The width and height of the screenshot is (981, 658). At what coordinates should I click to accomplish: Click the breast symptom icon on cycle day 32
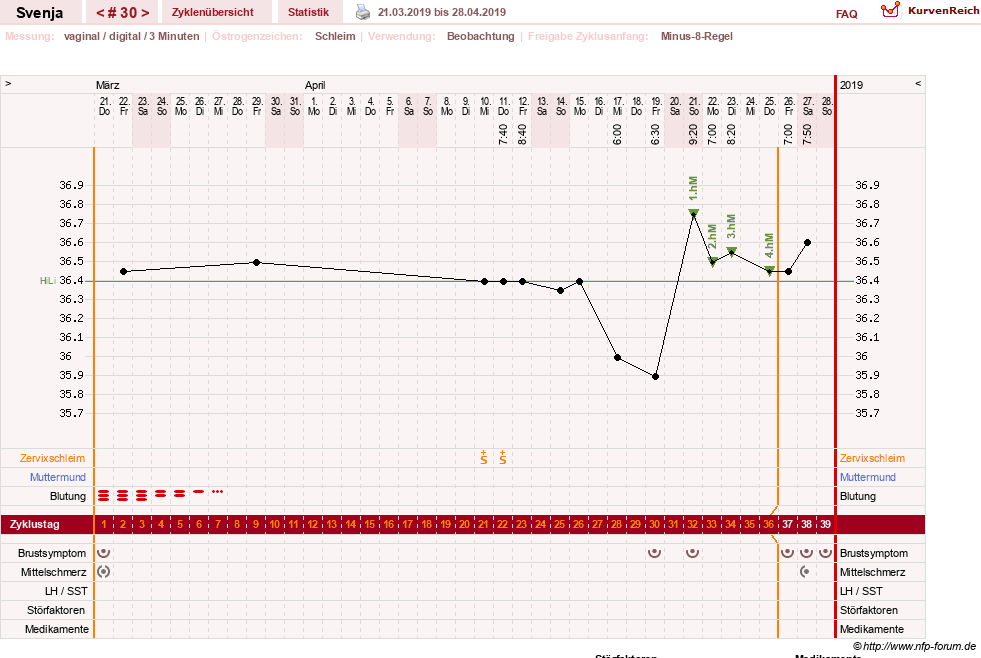[693, 553]
